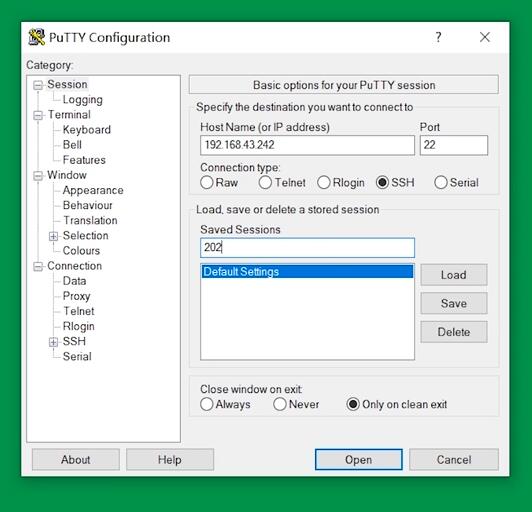Open the Telnet category in the tree
The image size is (532, 512).
point(79,311)
